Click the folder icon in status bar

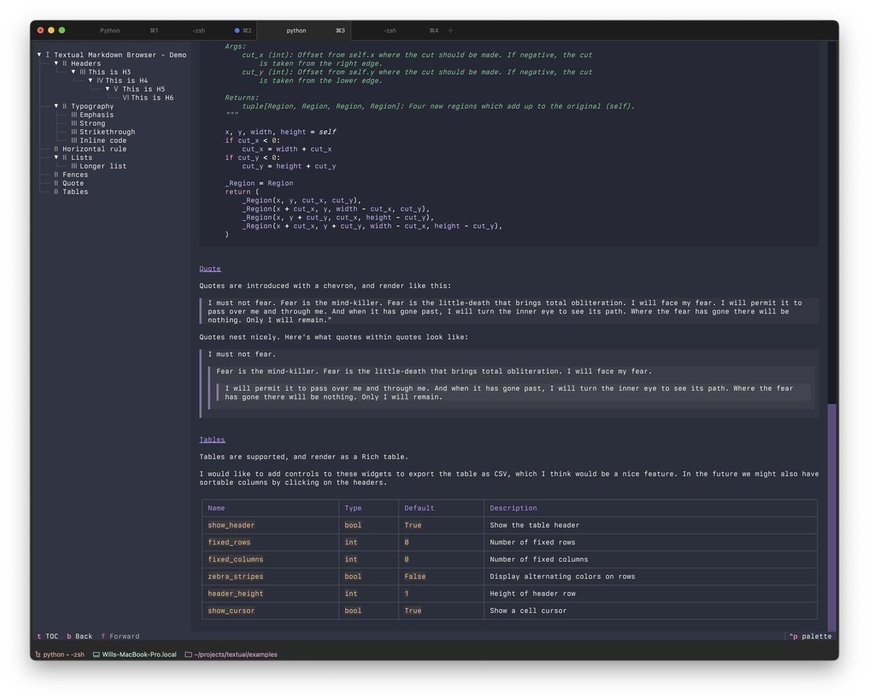coord(188,654)
